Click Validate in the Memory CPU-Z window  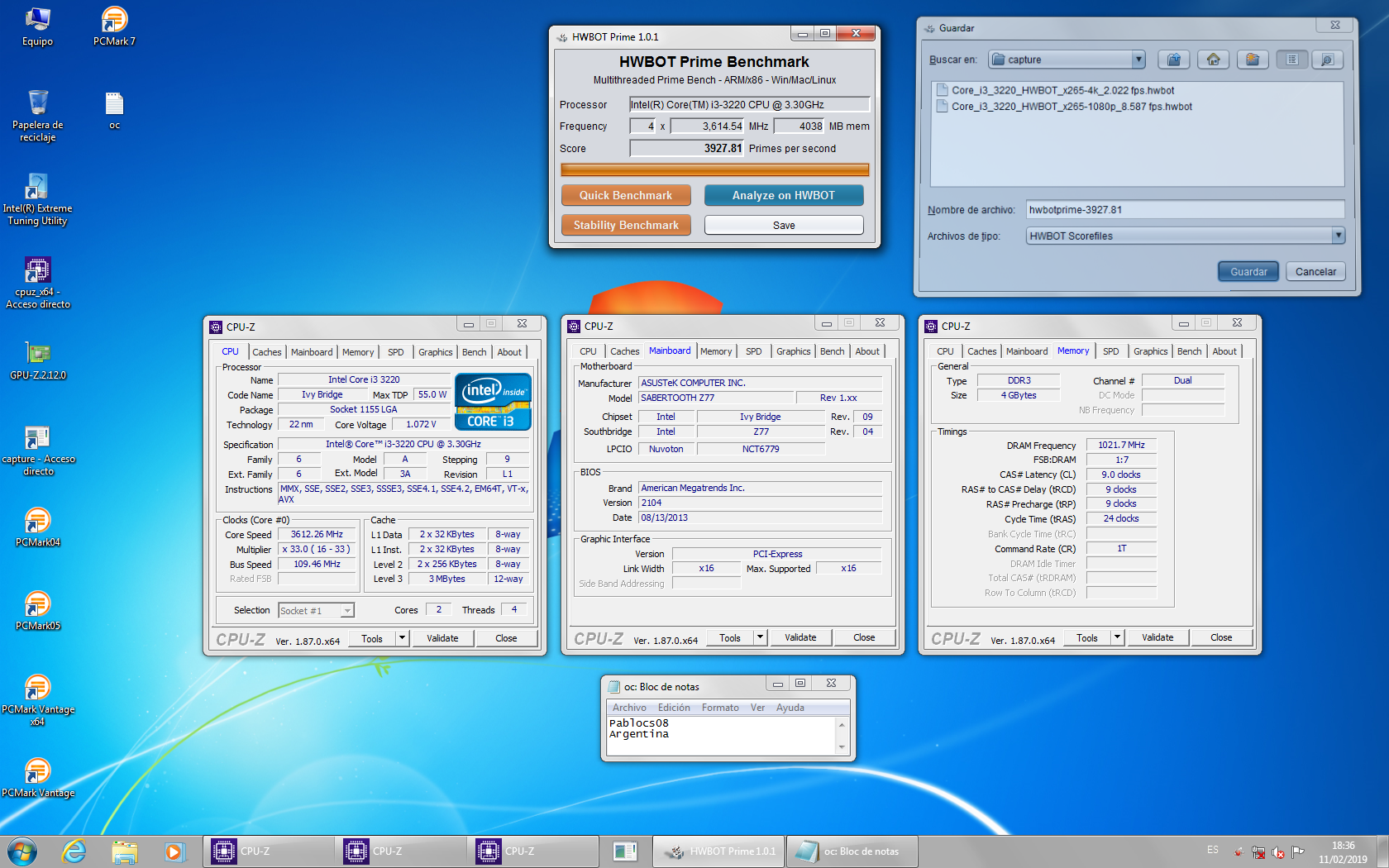pyautogui.click(x=1157, y=637)
